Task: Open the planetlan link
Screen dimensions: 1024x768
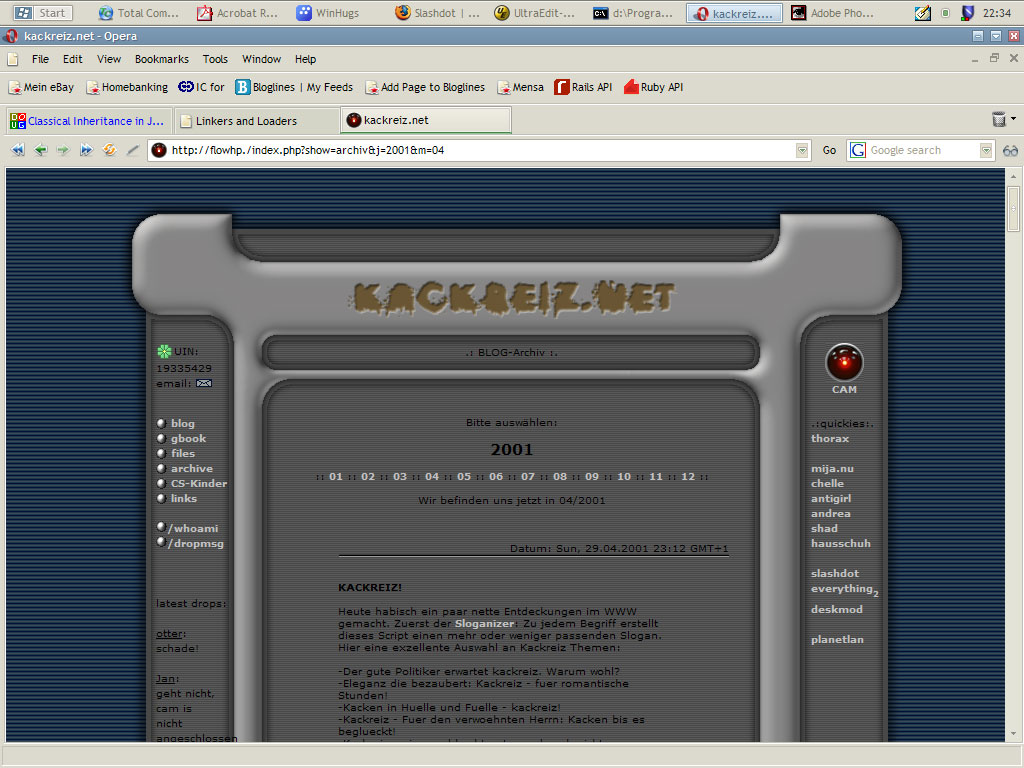Action: [837, 639]
